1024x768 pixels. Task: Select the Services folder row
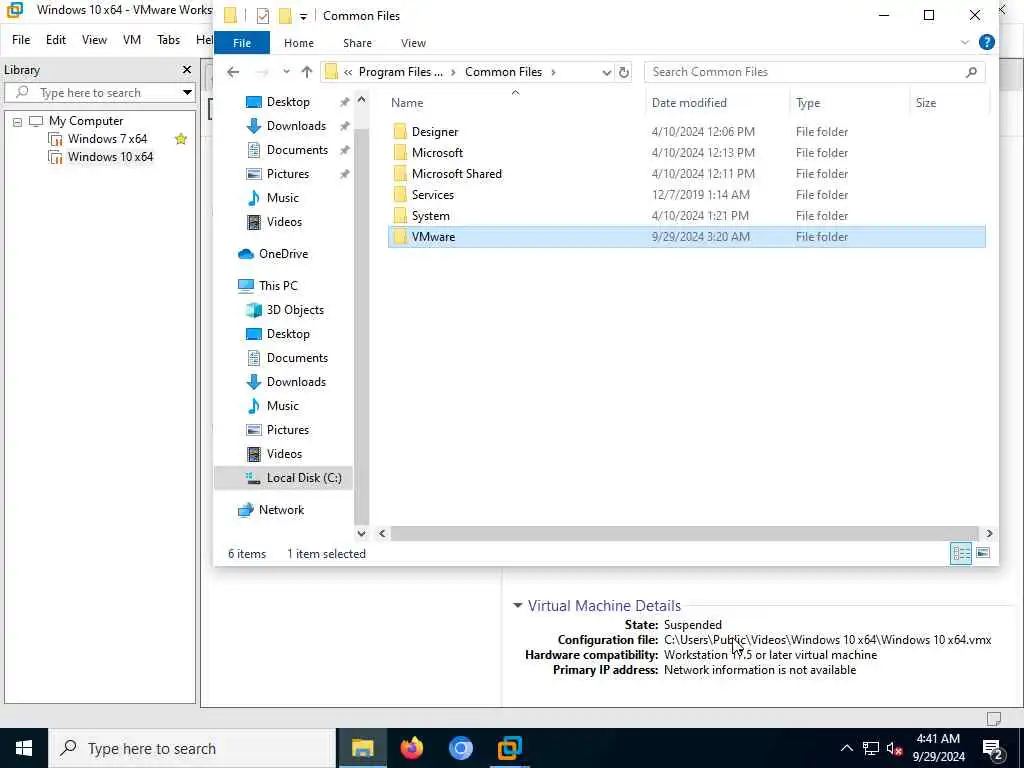point(686,195)
